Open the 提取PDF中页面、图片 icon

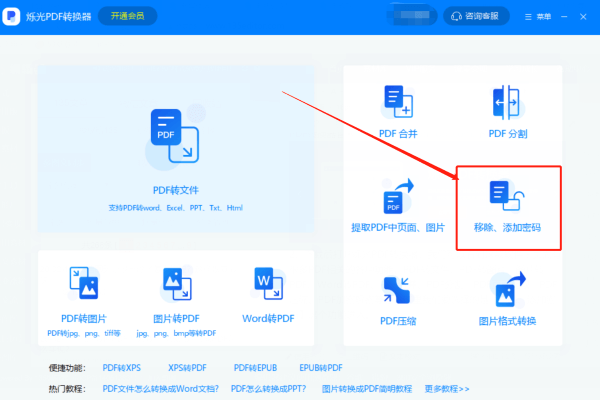point(398,196)
